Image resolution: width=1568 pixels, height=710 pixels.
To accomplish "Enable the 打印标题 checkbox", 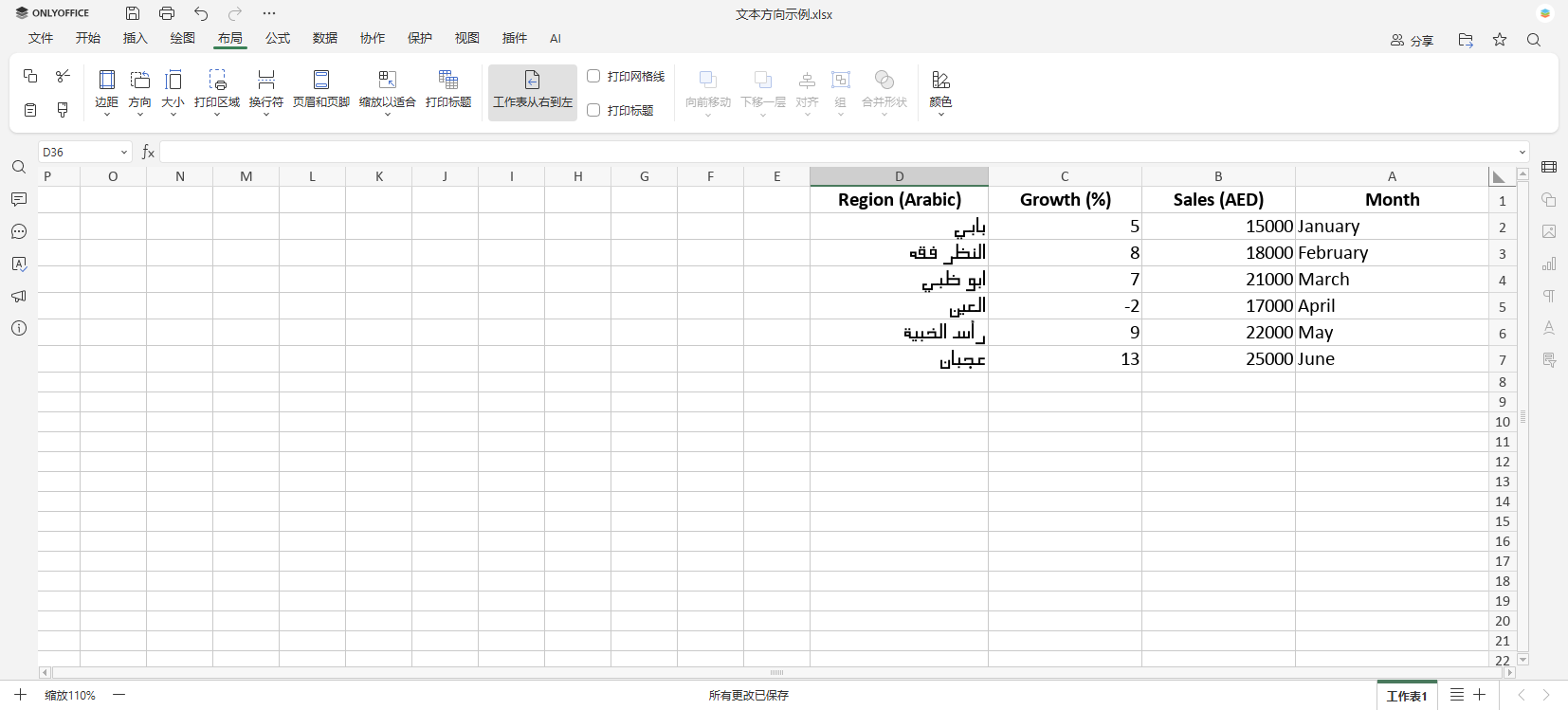I will coord(593,110).
